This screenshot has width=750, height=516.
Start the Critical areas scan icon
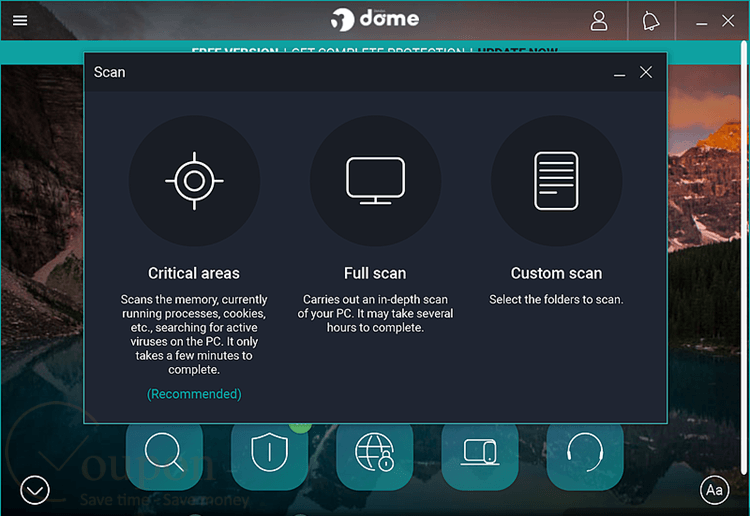tap(194, 181)
